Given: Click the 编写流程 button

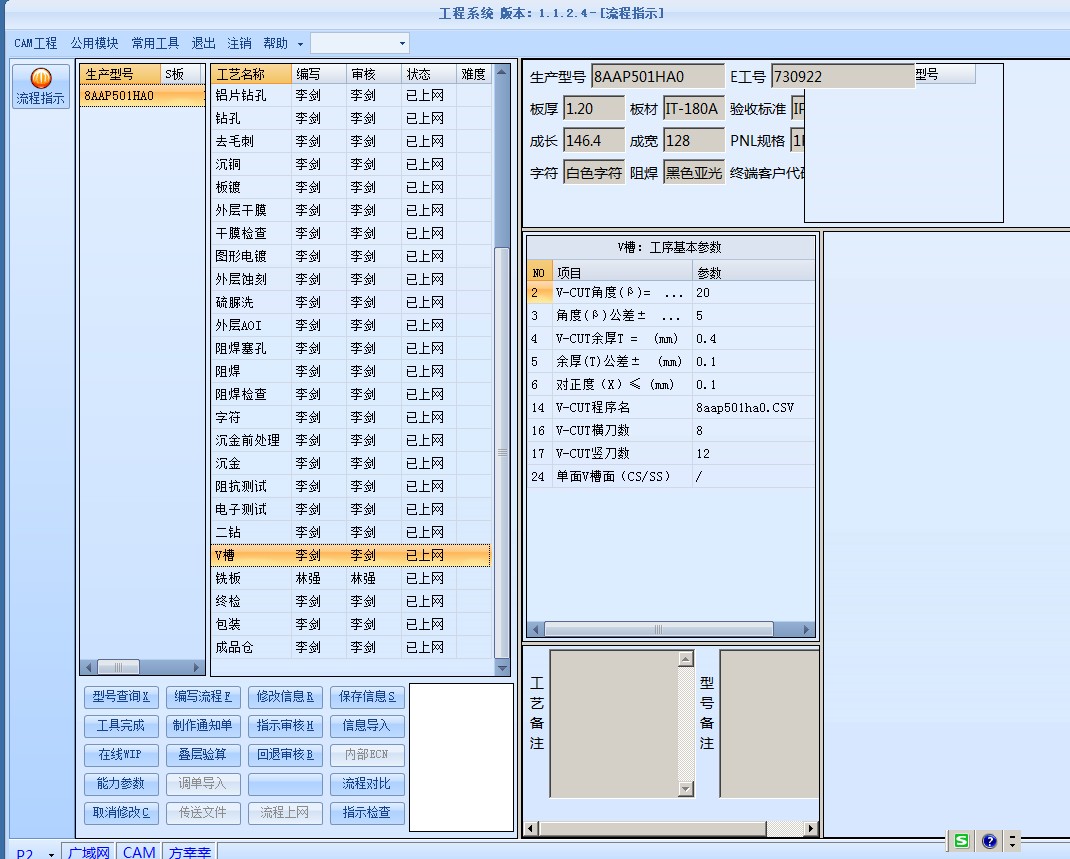Looking at the screenshot, I should point(203,697).
